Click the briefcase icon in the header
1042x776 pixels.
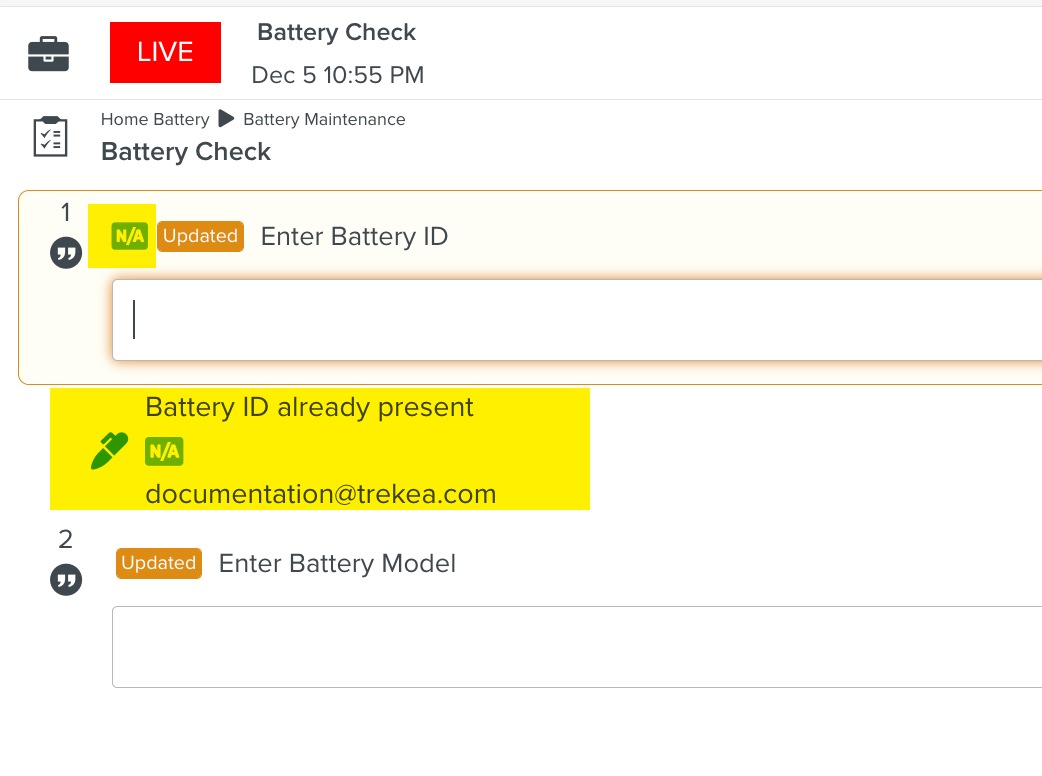pyautogui.click(x=48, y=53)
